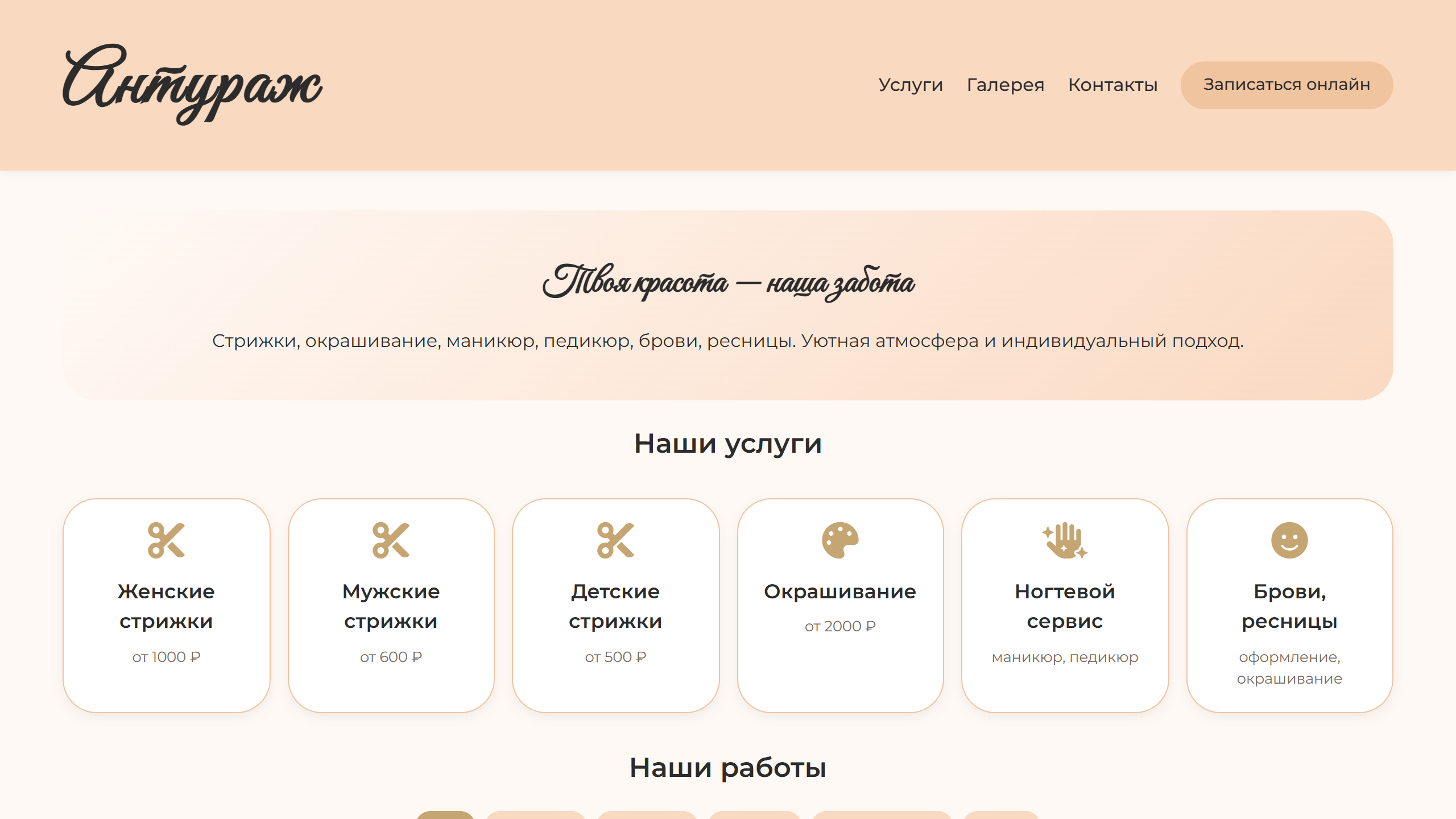This screenshot has height=819, width=1456.
Task: Click the scissors icon on Мужские стрижки card
Action: pos(391,540)
